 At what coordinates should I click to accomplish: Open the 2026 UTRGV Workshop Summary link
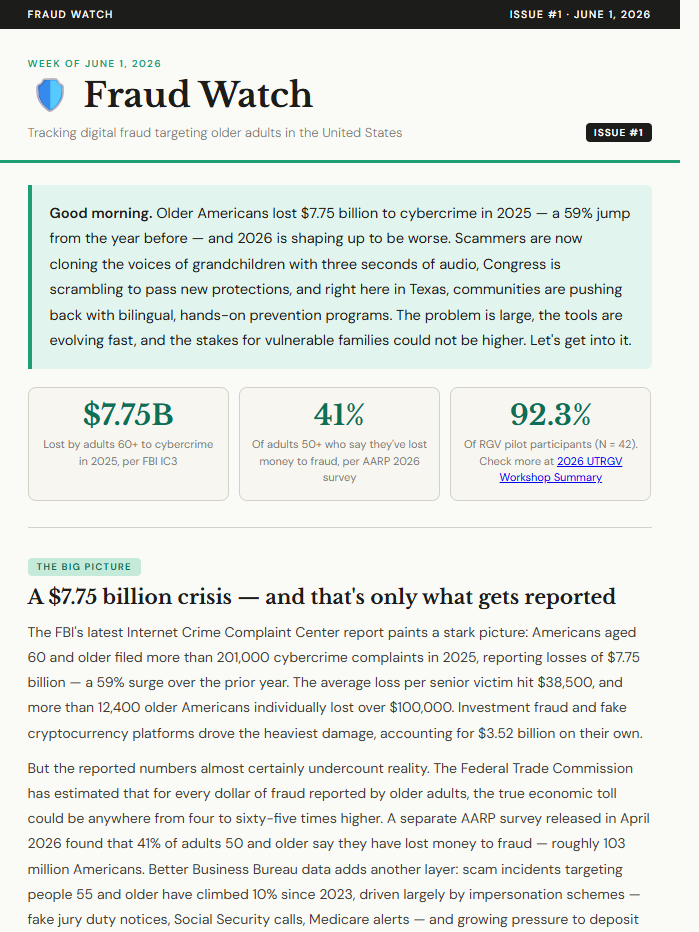point(561,469)
